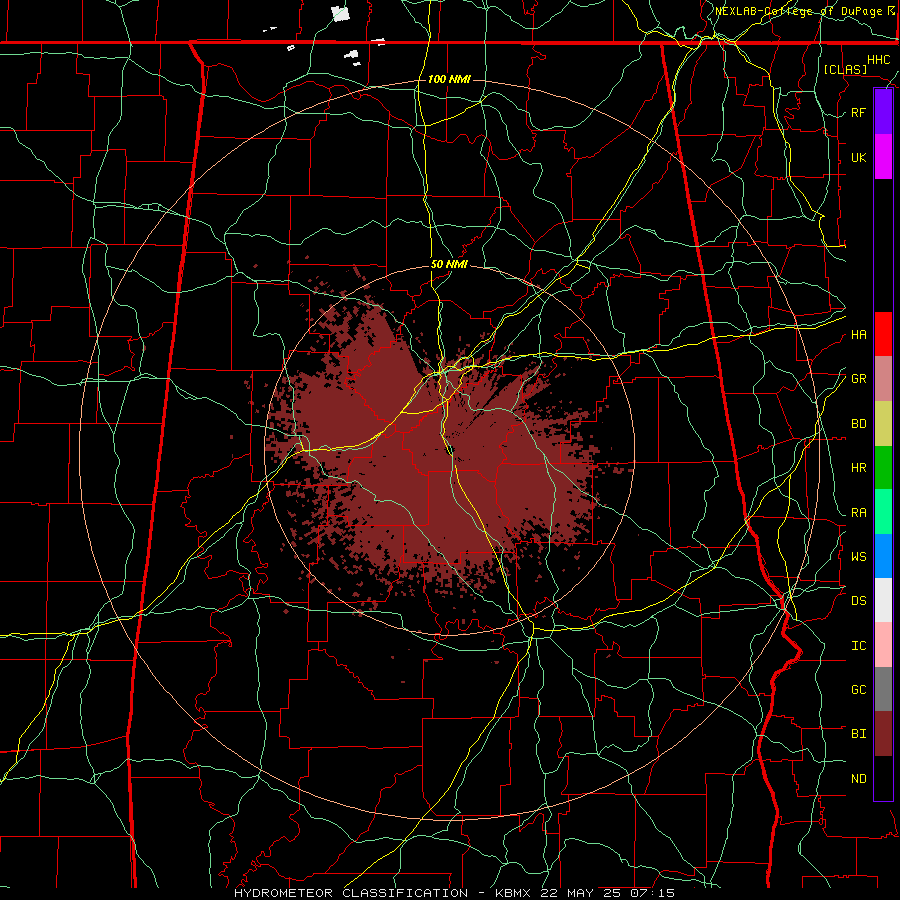The height and width of the screenshot is (900, 900).
Task: Click the 'ND' legend label
Action: click(x=858, y=779)
